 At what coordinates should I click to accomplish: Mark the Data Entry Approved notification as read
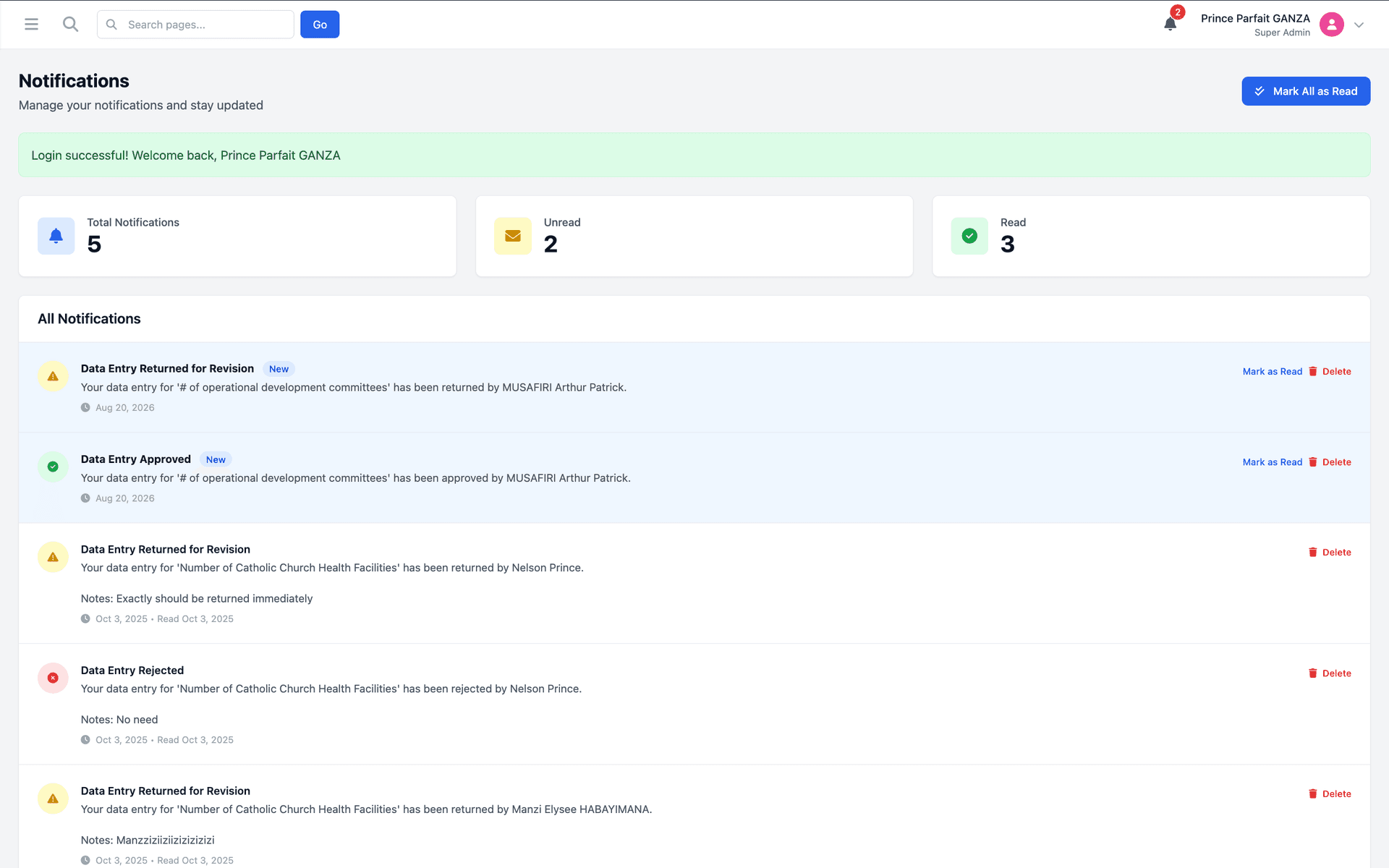click(x=1272, y=462)
